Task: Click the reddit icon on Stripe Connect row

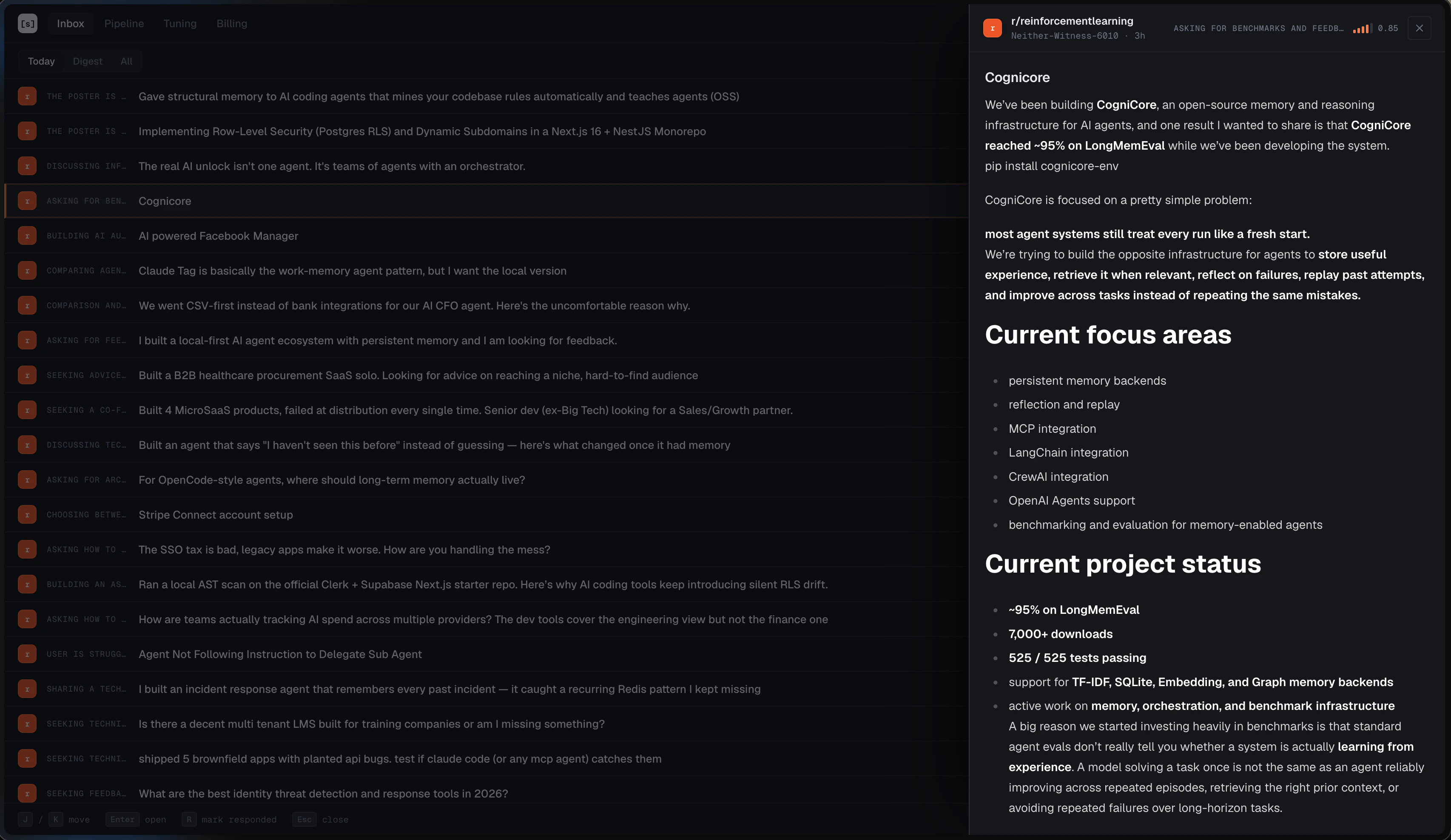Action: point(27,515)
